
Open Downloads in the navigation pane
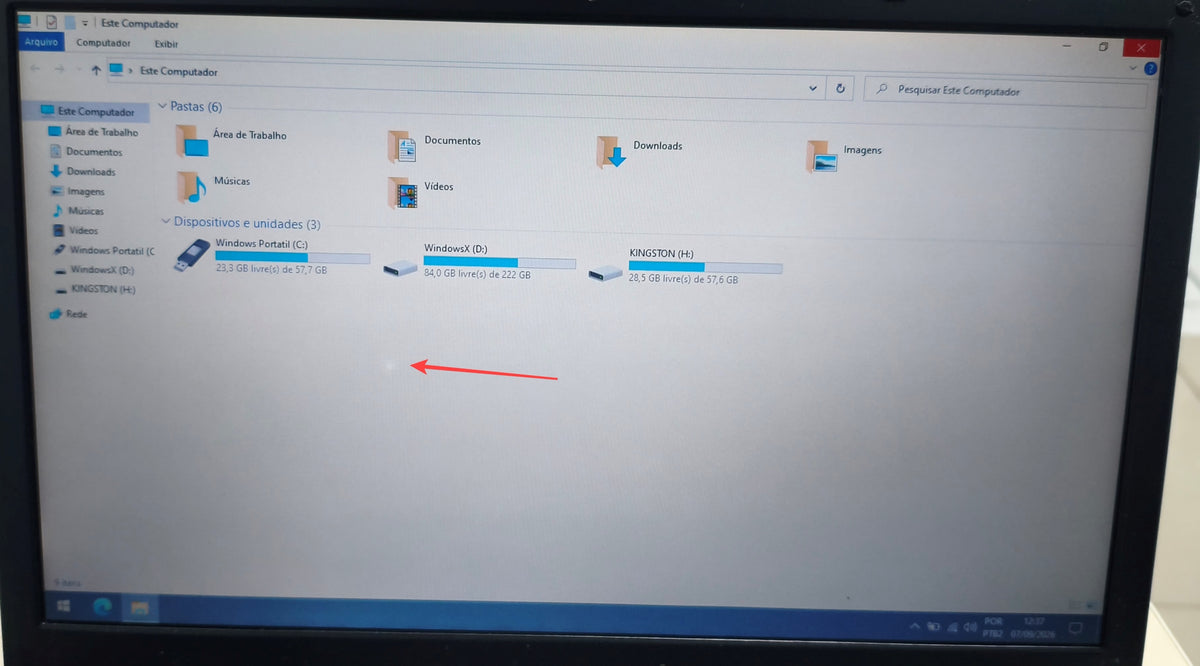click(x=83, y=172)
